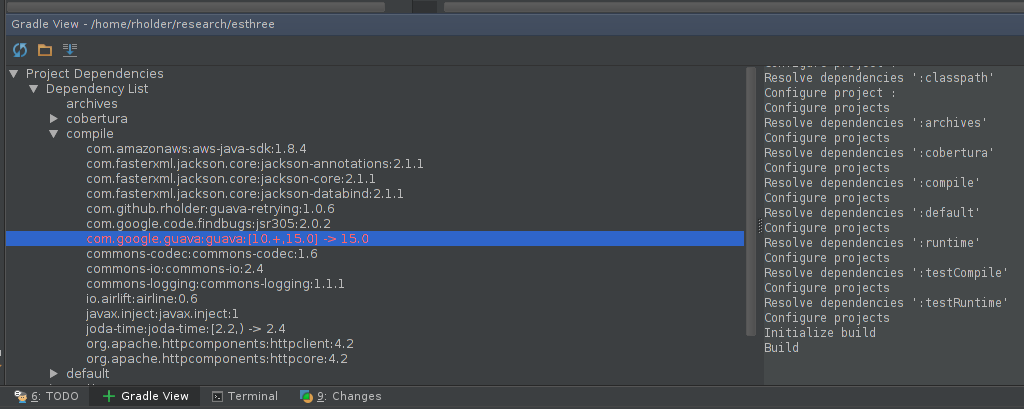Click the Terminal tab icon
1024x409 pixels.
click(x=218, y=396)
